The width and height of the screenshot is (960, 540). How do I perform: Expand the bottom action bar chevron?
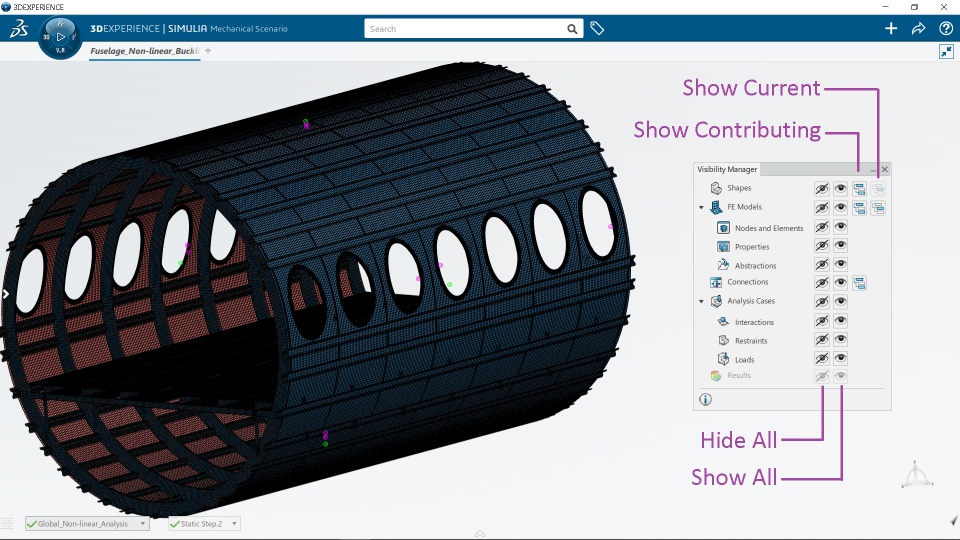coord(480,534)
